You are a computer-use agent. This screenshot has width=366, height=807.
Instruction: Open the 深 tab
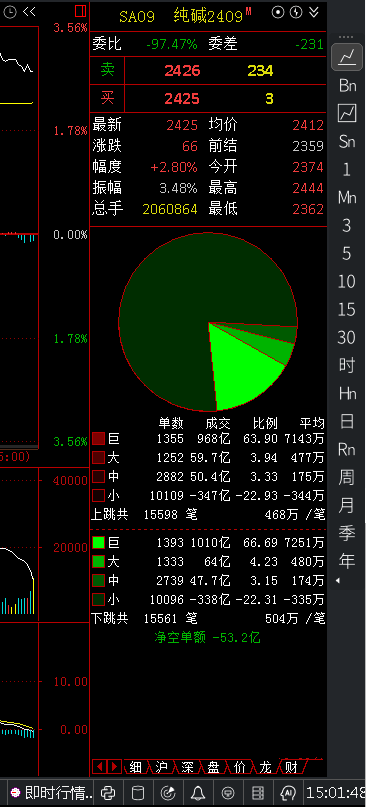pos(187,767)
